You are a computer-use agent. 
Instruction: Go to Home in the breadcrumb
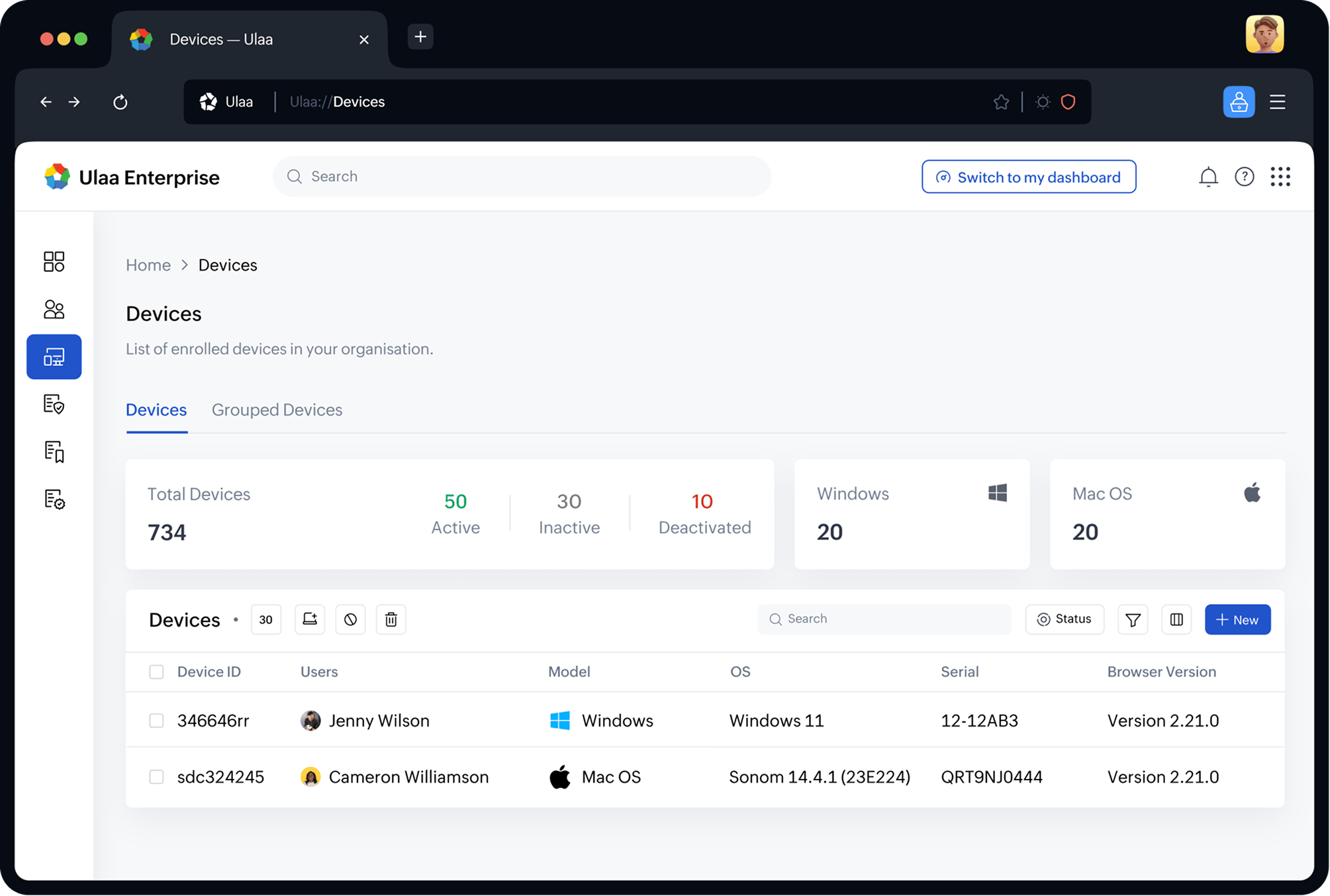[x=148, y=265]
